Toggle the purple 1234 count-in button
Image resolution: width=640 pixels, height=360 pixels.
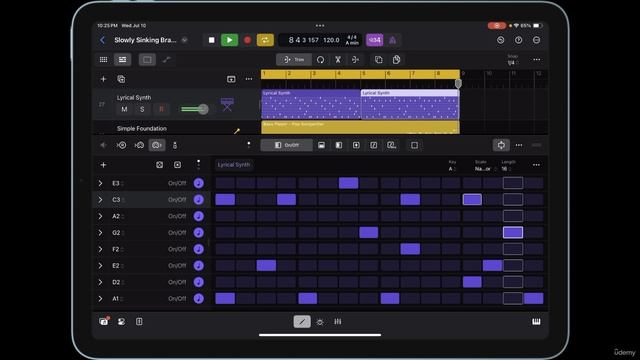[374, 40]
